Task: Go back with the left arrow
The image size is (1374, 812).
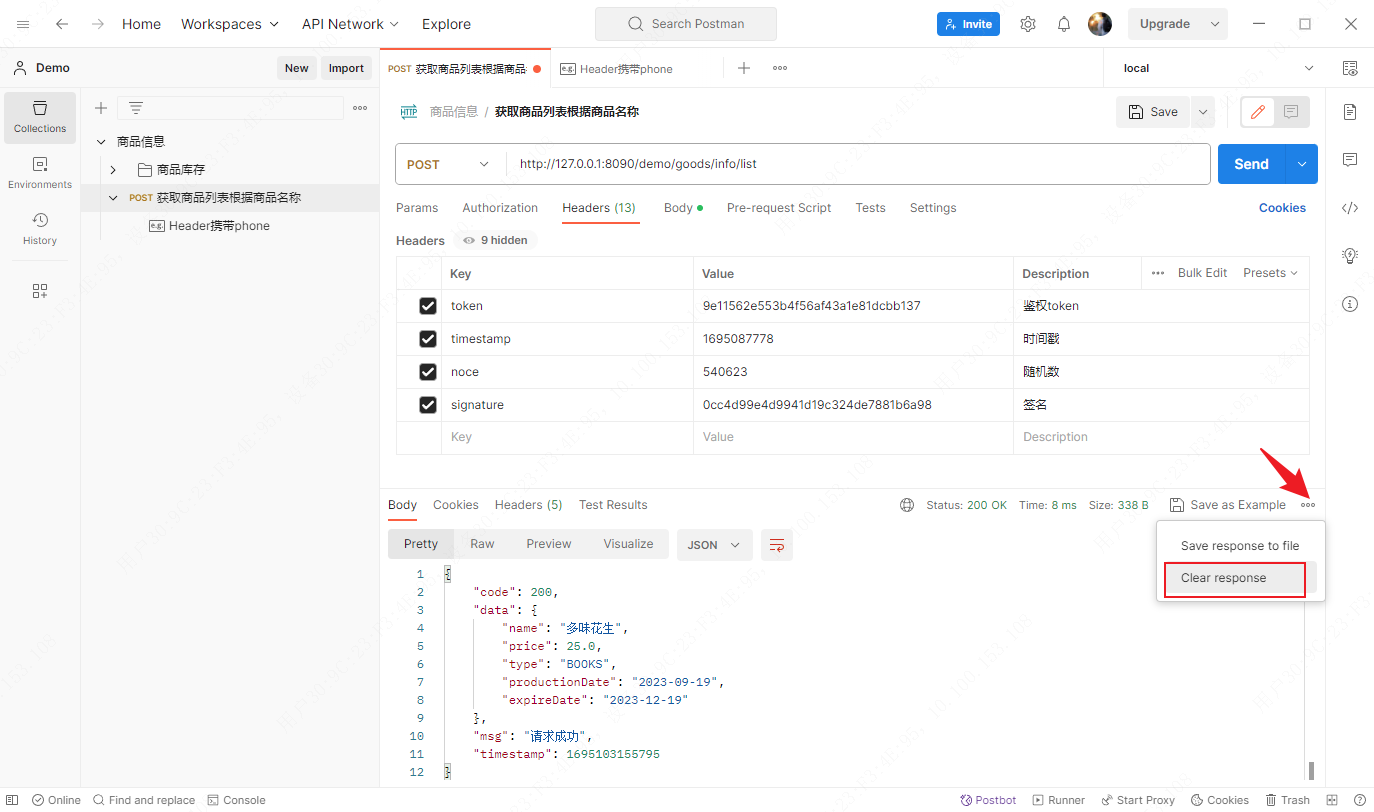Action: coord(62,24)
